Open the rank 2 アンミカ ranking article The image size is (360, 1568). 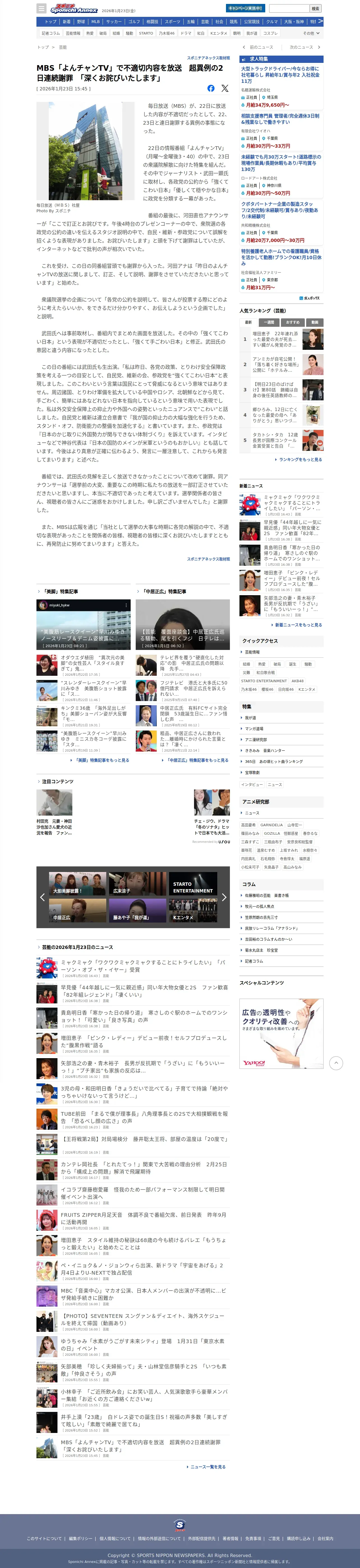(x=281, y=365)
